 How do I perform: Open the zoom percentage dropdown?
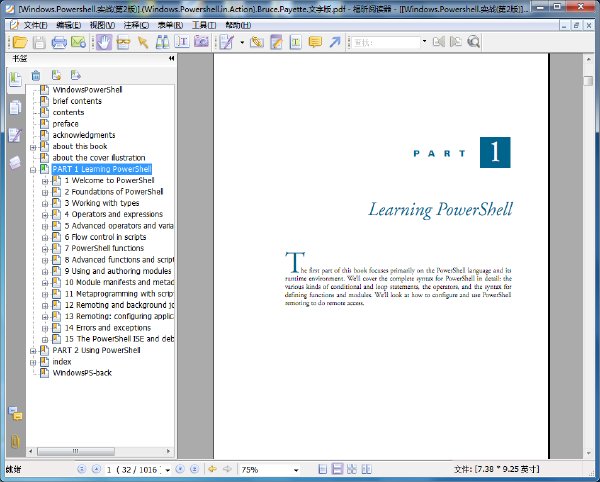pos(296,470)
